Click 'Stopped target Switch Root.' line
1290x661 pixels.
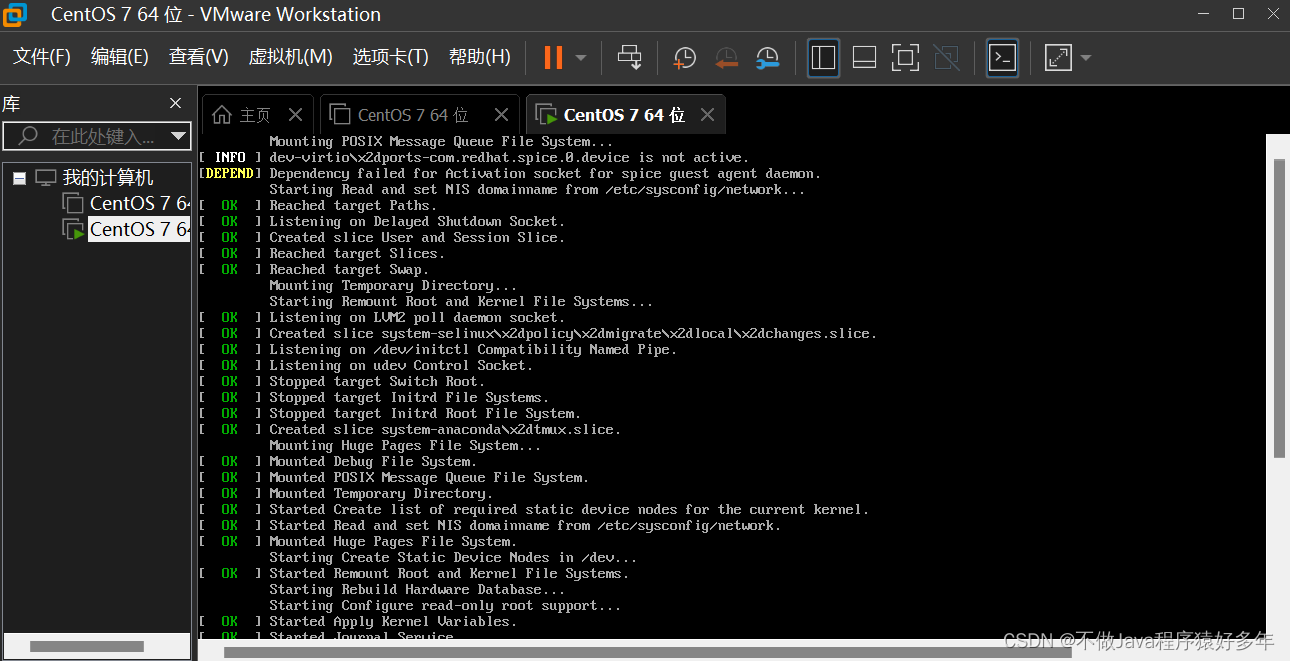(x=377, y=381)
